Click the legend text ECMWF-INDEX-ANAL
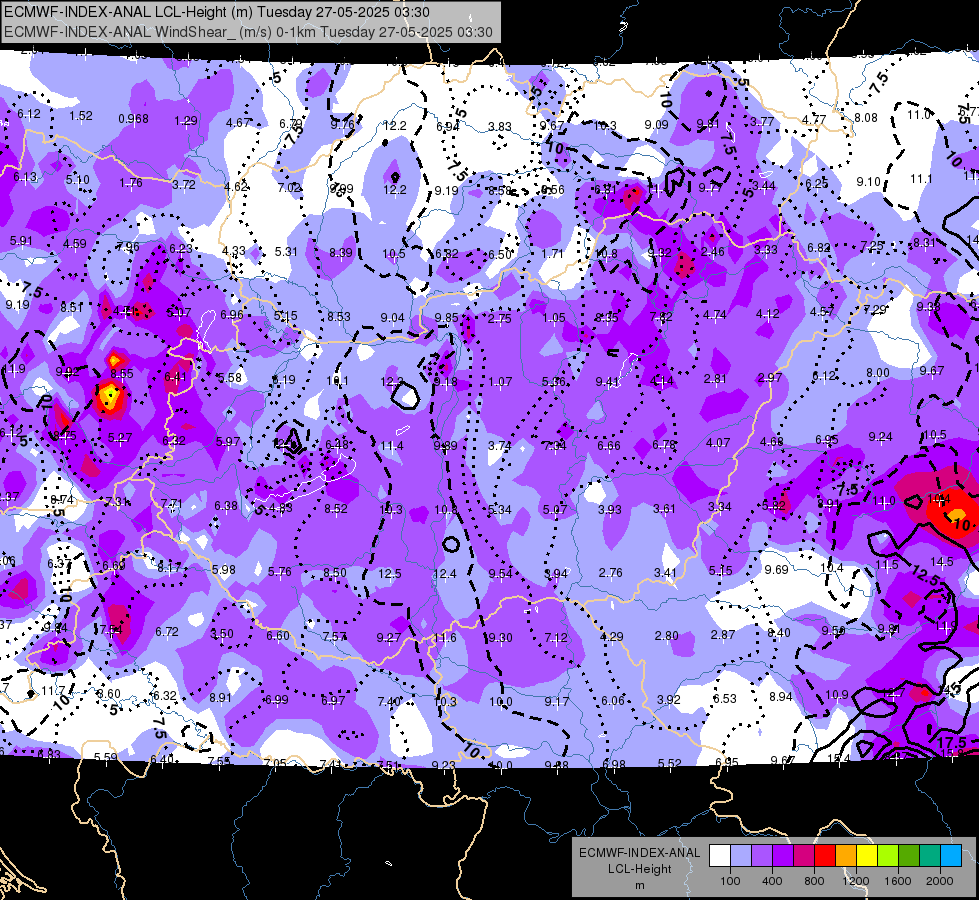979x900 pixels. coord(639,853)
